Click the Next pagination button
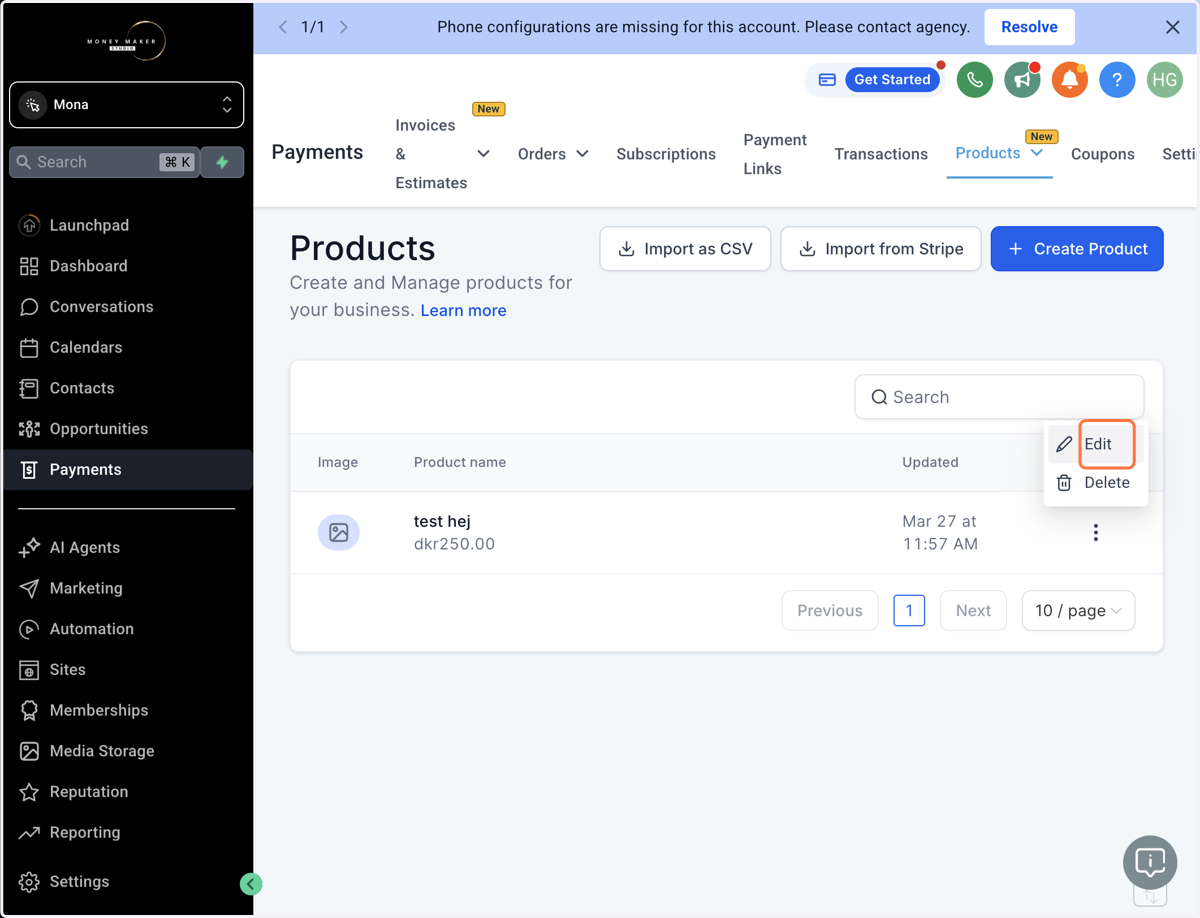The image size is (1200, 918). click(973, 610)
